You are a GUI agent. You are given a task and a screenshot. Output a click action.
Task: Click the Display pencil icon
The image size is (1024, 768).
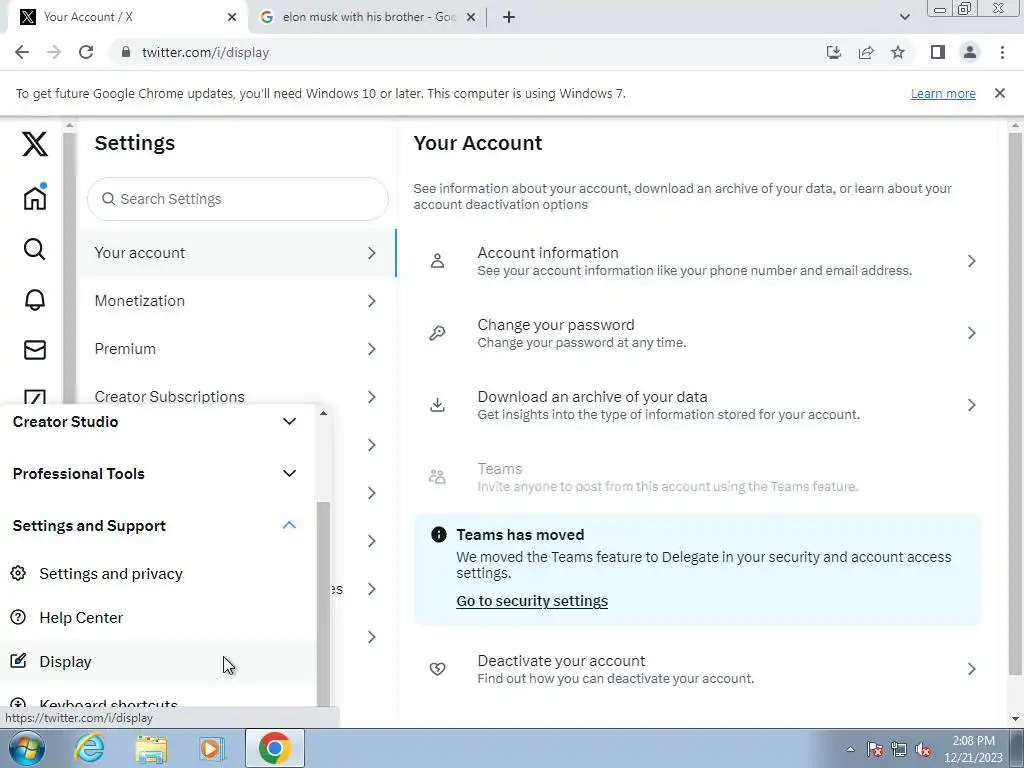tap(18, 661)
